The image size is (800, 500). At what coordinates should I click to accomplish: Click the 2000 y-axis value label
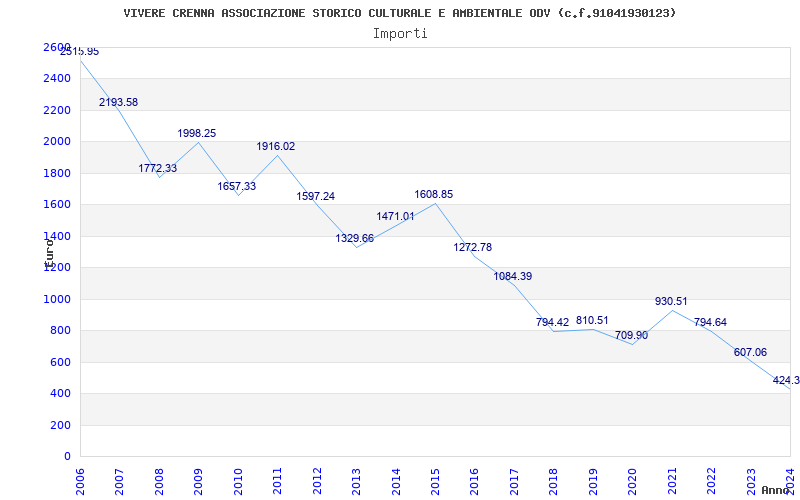click(57, 142)
